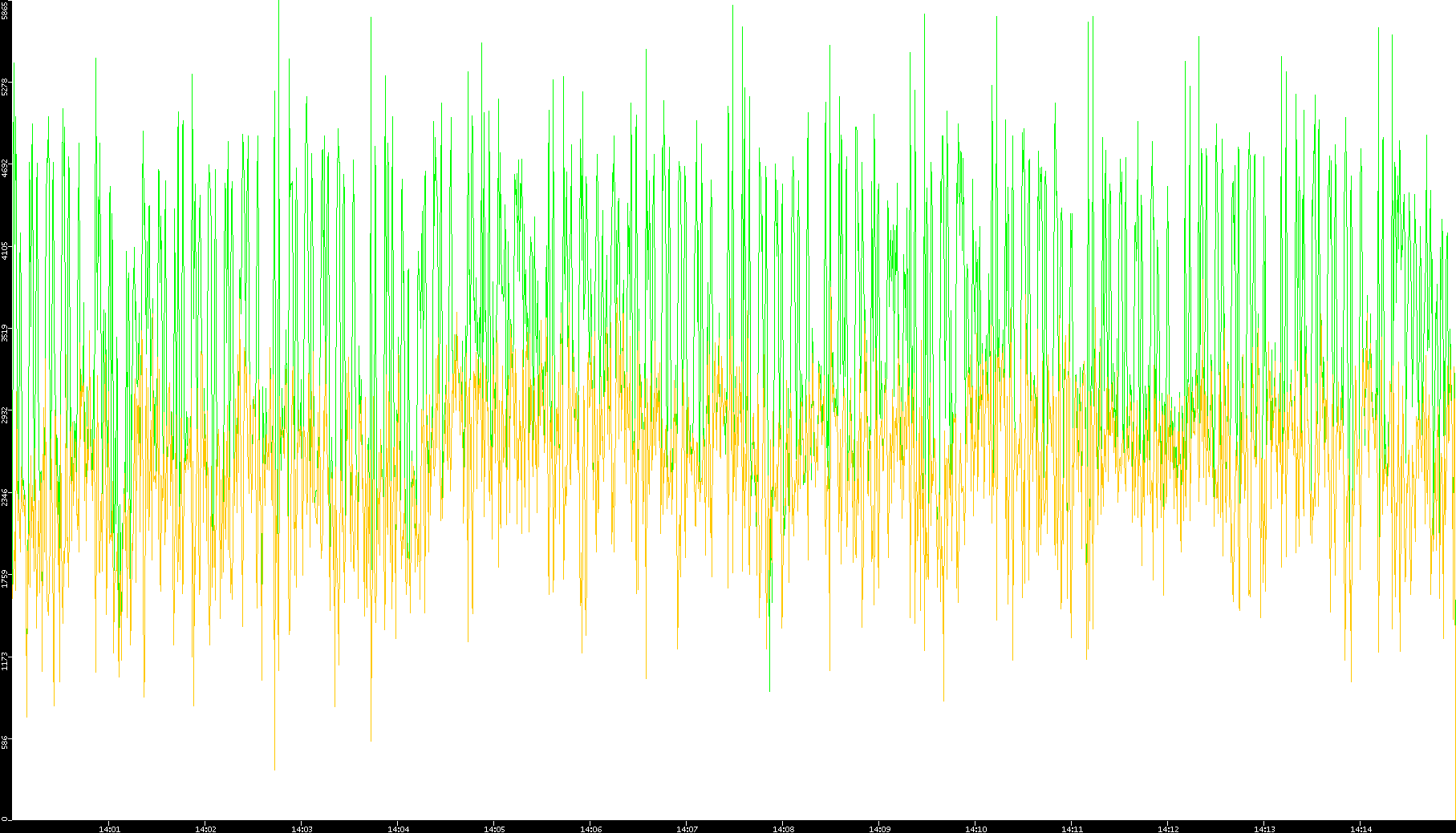The height and width of the screenshot is (833, 1456).
Task: Select the 586 label on the vertical axis
Action: coord(5,742)
